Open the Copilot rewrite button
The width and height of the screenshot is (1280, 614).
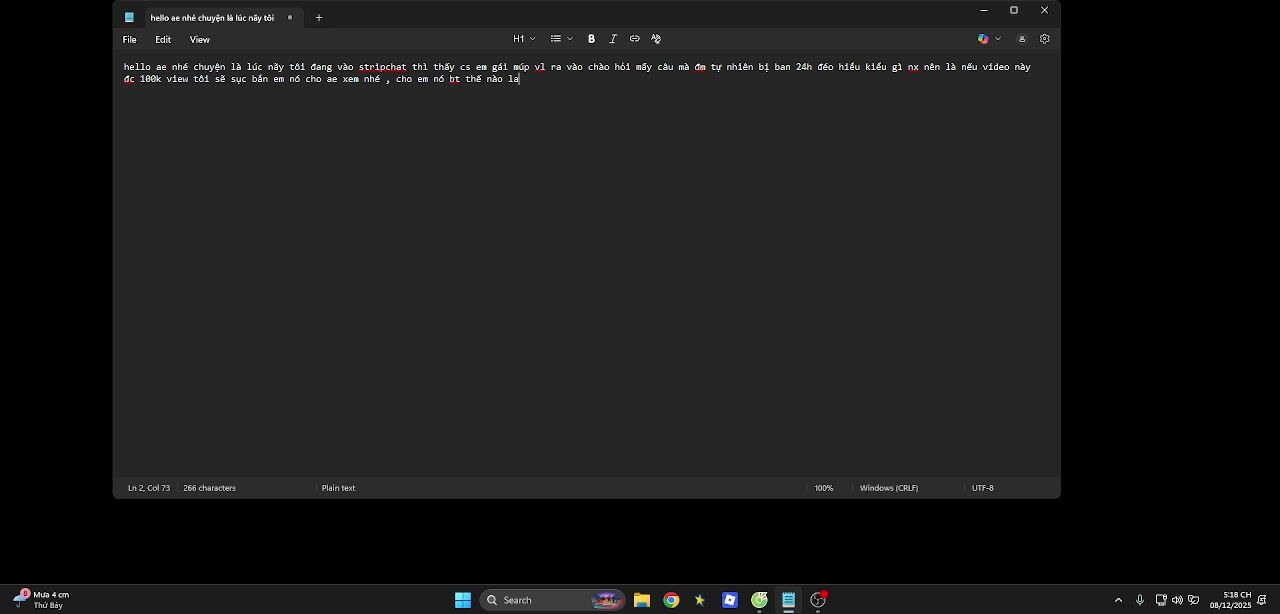pyautogui.click(x=983, y=39)
